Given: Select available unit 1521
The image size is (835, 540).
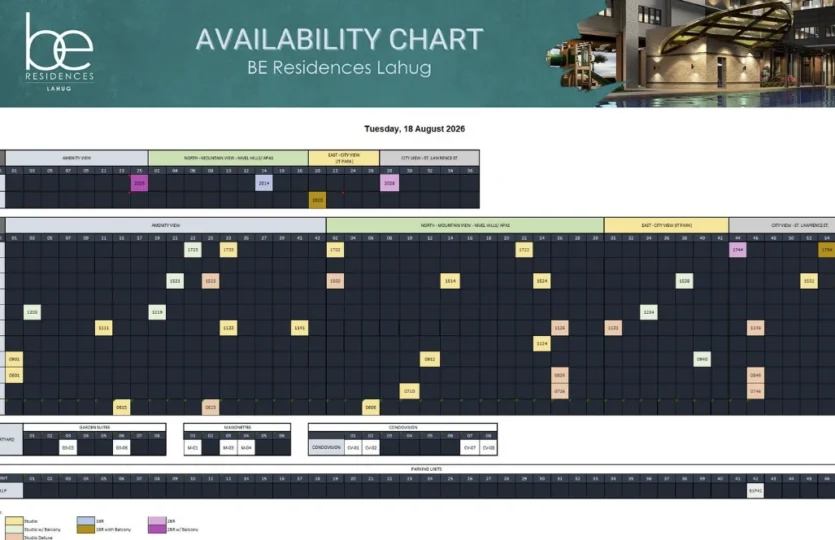Looking at the screenshot, I should point(175,281).
